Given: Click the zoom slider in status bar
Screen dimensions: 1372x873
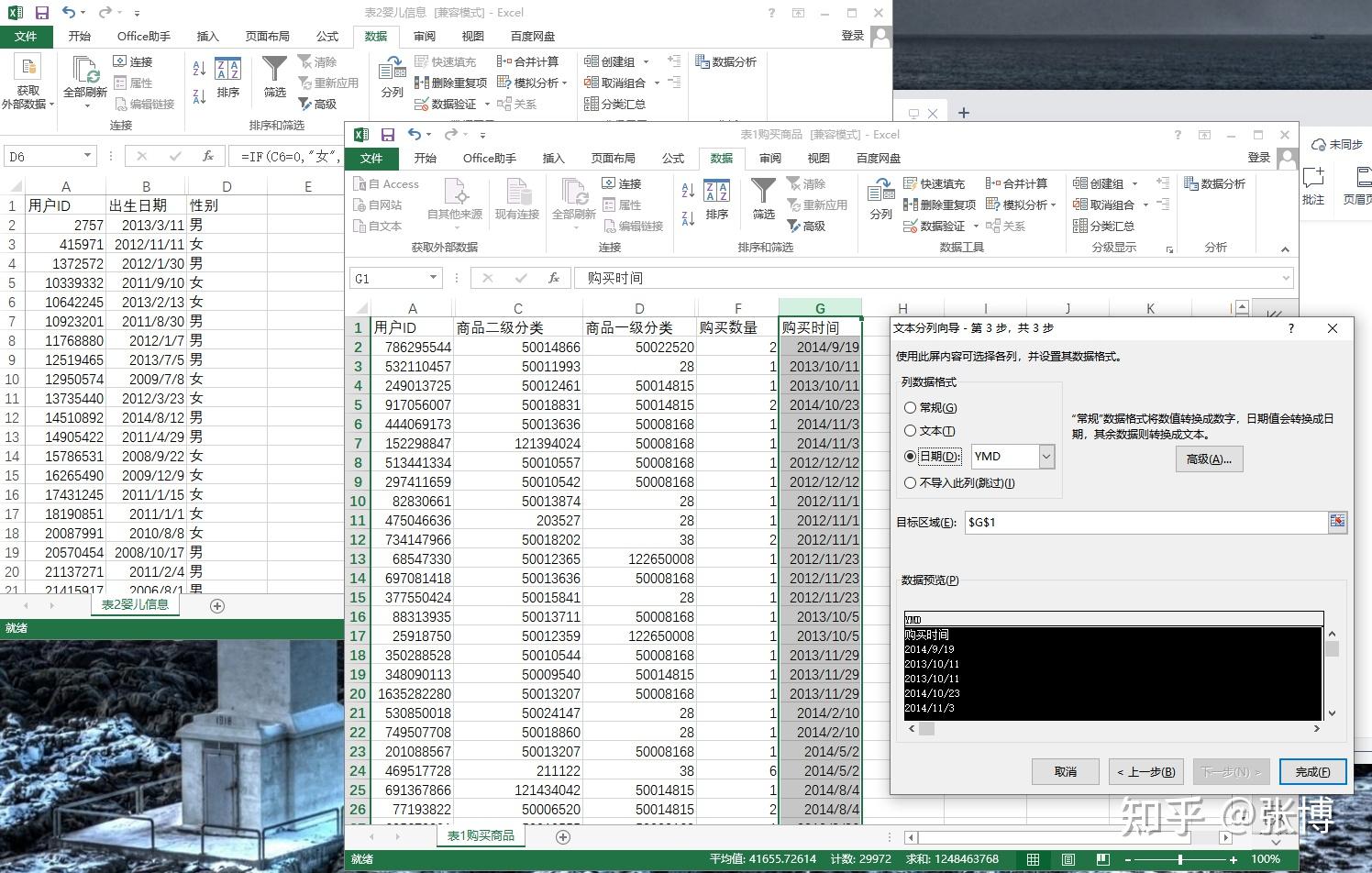Looking at the screenshot, I should coord(1179,859).
